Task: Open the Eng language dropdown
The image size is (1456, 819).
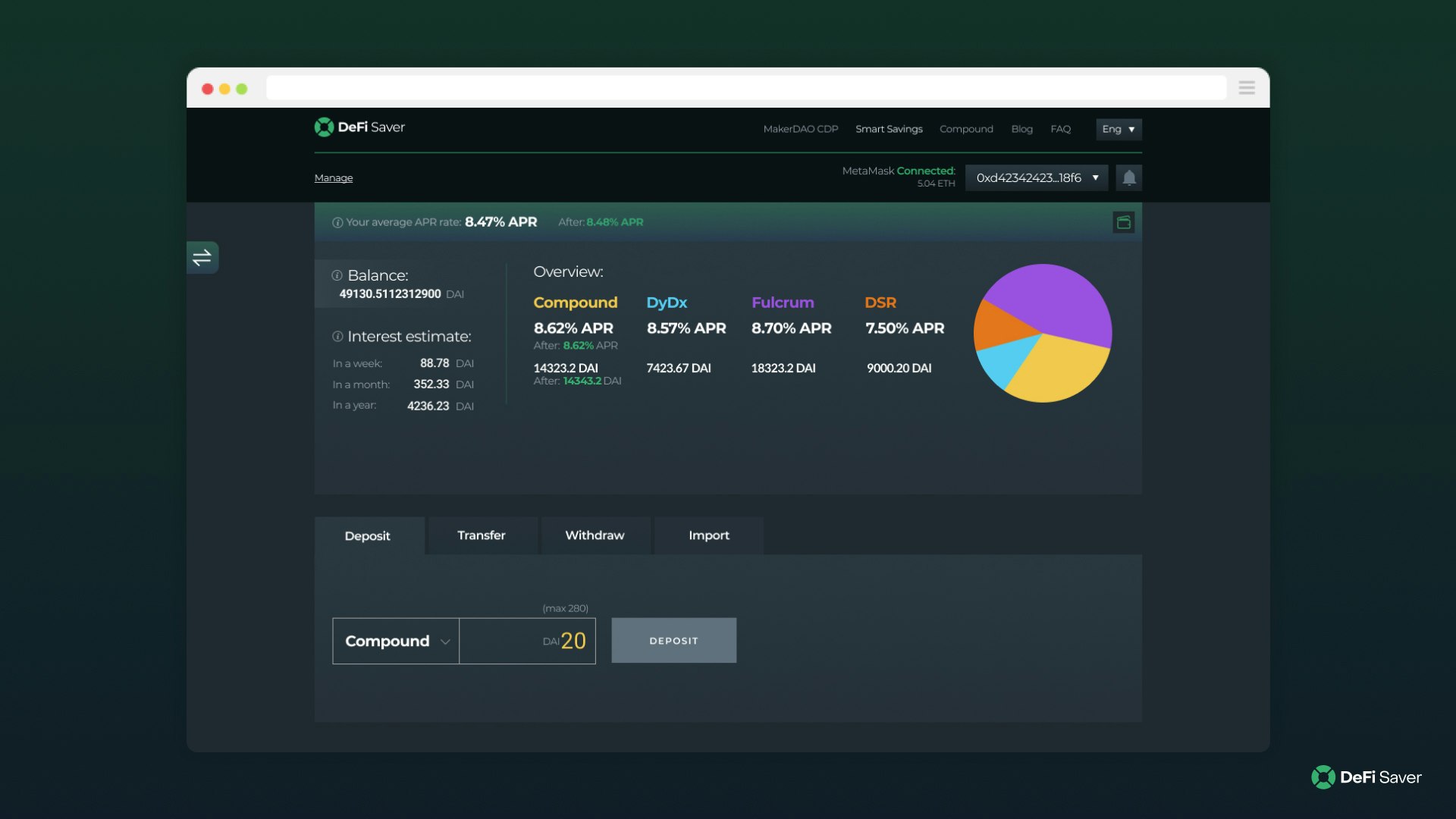Action: (x=1118, y=129)
